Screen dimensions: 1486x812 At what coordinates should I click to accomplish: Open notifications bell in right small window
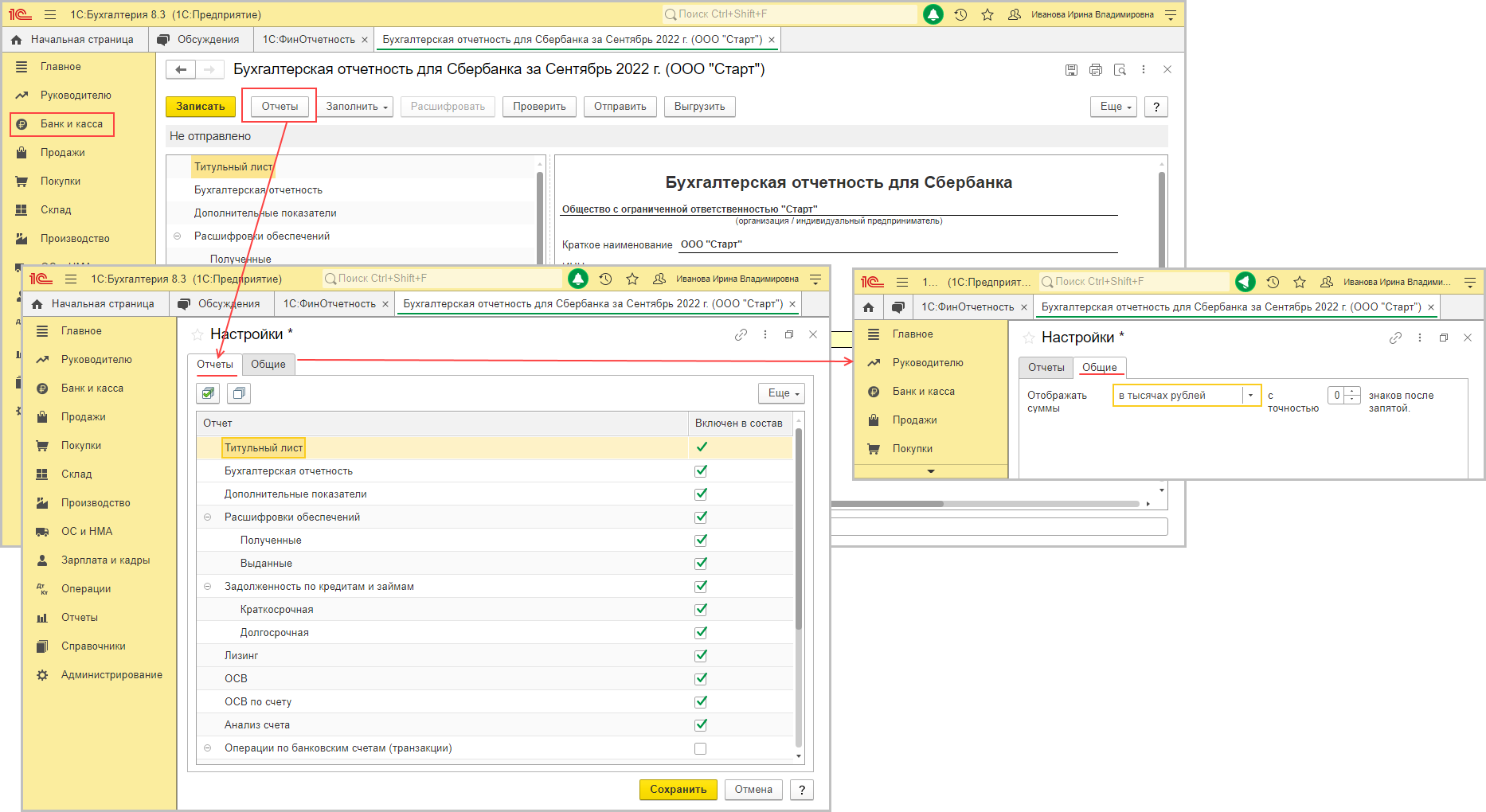click(x=1246, y=282)
